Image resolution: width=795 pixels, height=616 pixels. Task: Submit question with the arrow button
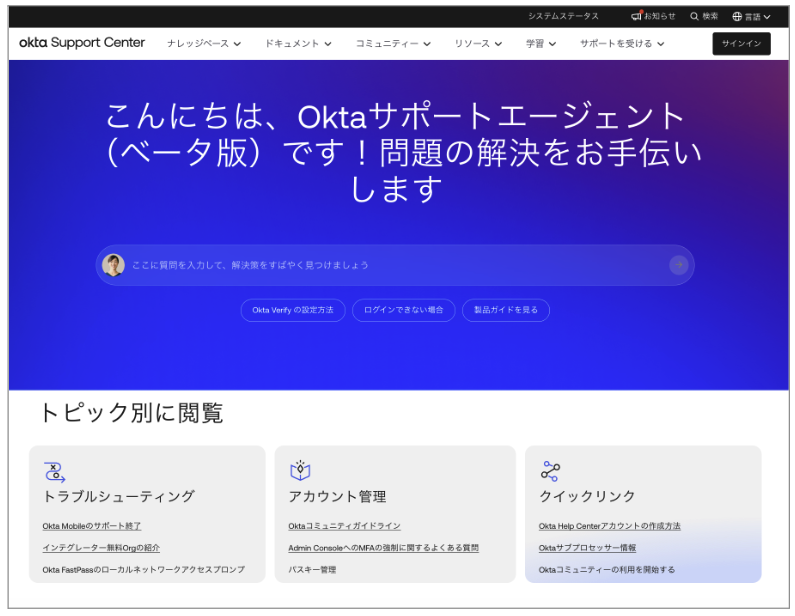pos(678,265)
